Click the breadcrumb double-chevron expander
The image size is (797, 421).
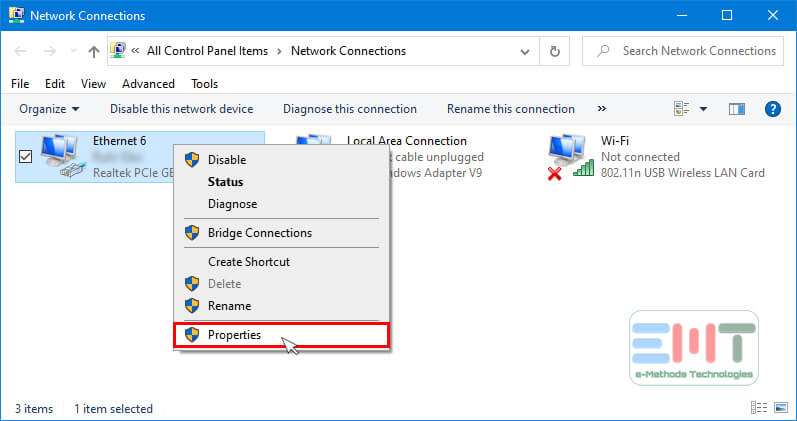[x=135, y=51]
